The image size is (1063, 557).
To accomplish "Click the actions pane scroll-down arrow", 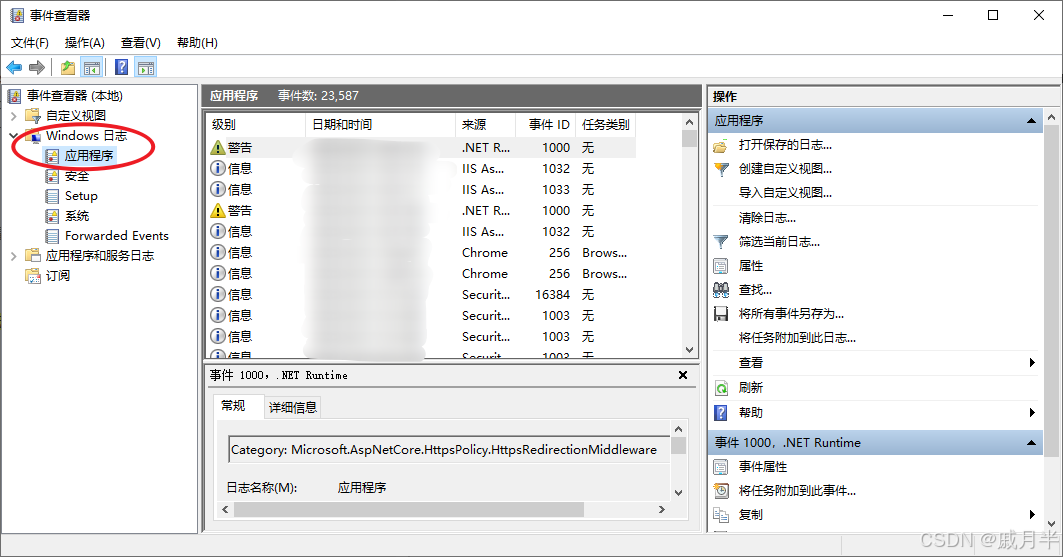I will [x=1051, y=523].
